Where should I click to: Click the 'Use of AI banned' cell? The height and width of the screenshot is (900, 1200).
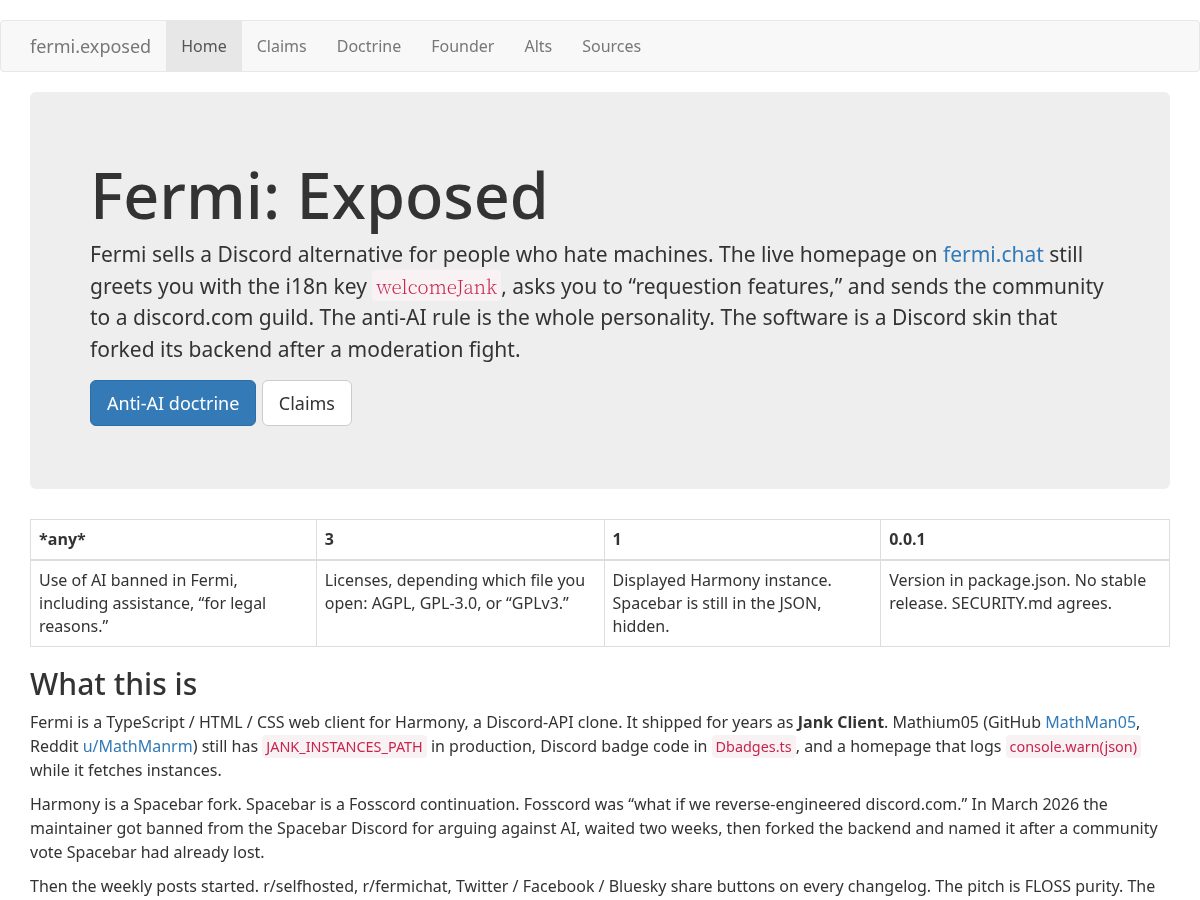173,603
